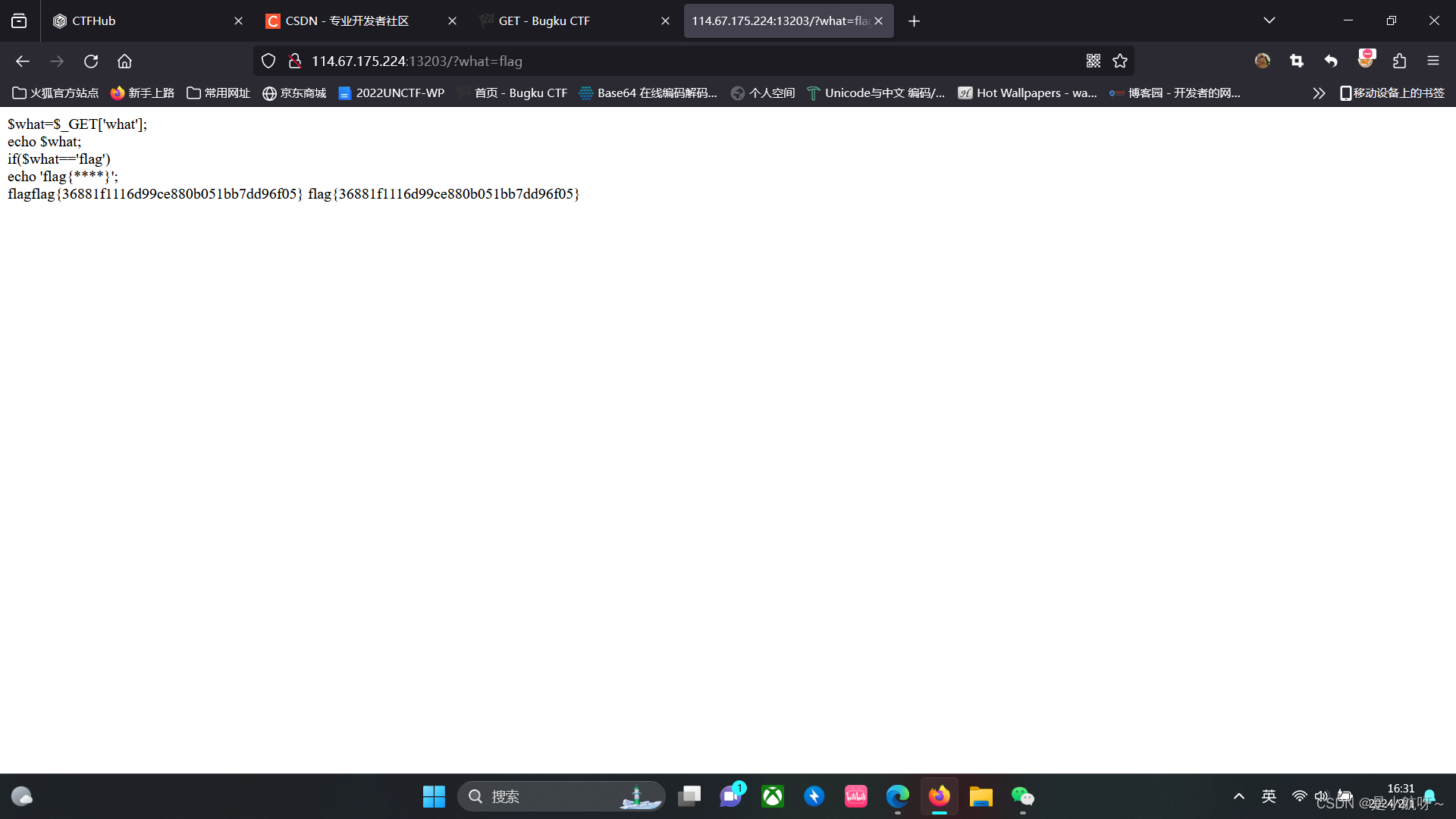Open the QR code generator icon
The height and width of the screenshot is (819, 1456).
pyautogui.click(x=1093, y=61)
